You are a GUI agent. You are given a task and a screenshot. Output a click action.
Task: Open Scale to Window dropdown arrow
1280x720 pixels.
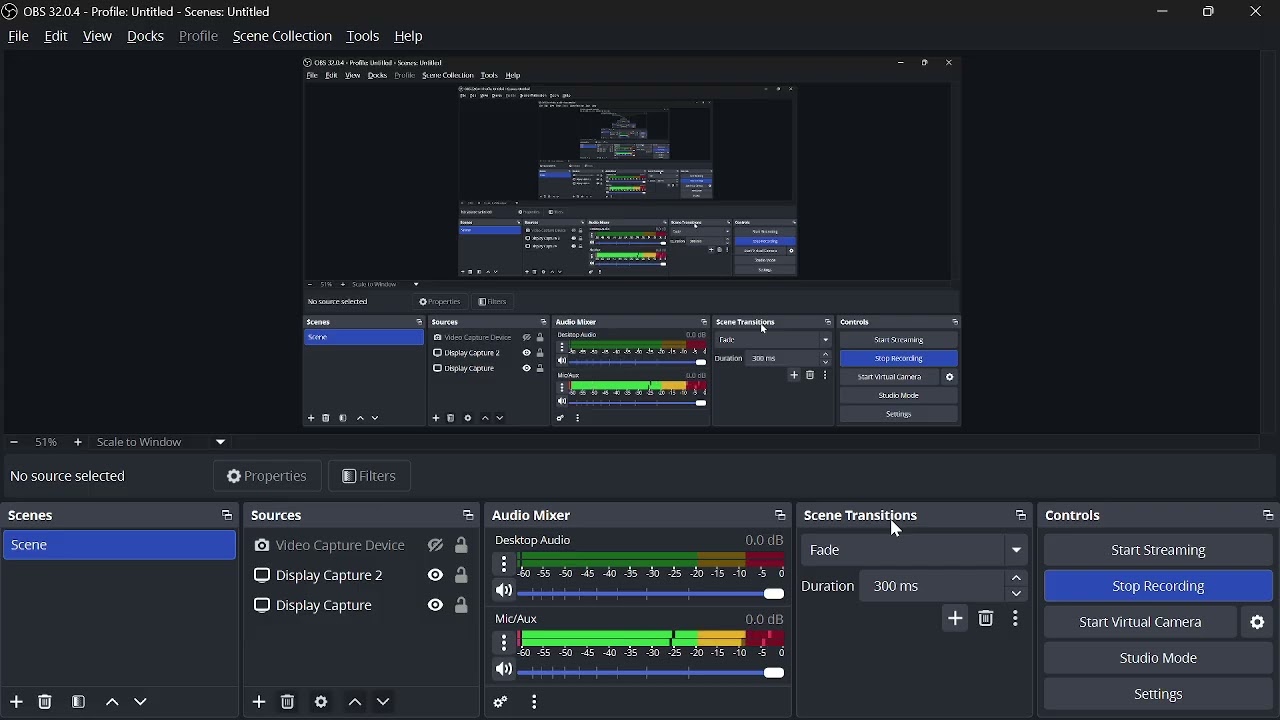(x=221, y=442)
